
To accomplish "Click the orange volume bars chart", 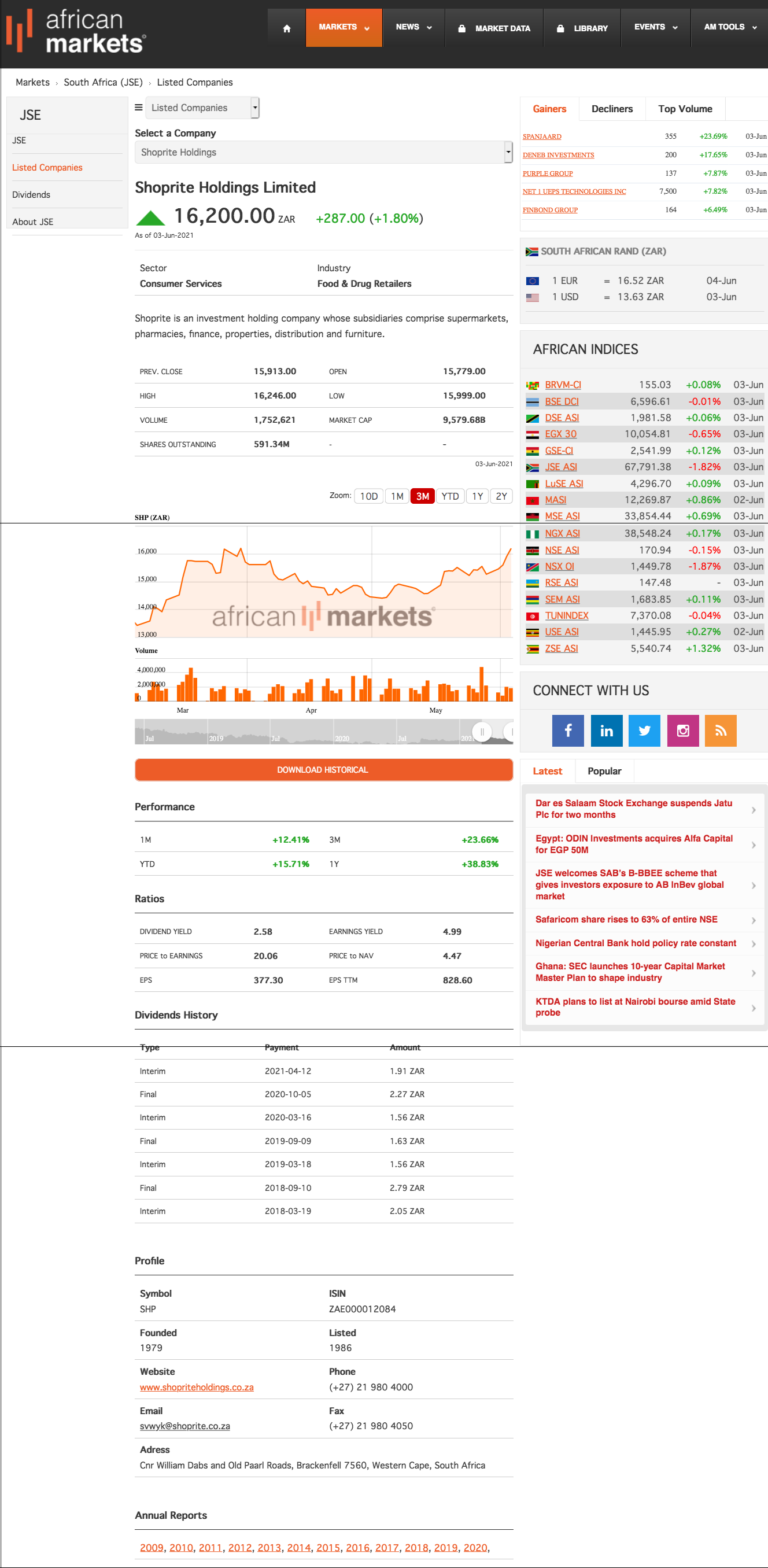I will pyautogui.click(x=323, y=680).
